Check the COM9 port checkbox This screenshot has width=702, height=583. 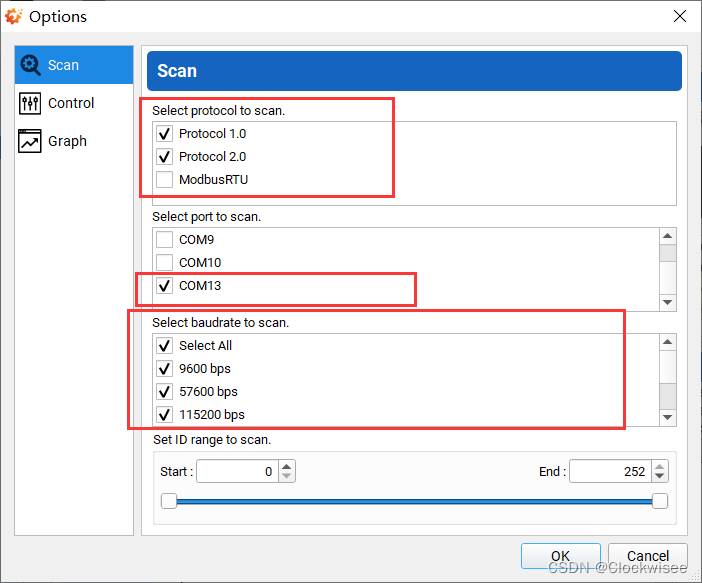(164, 240)
